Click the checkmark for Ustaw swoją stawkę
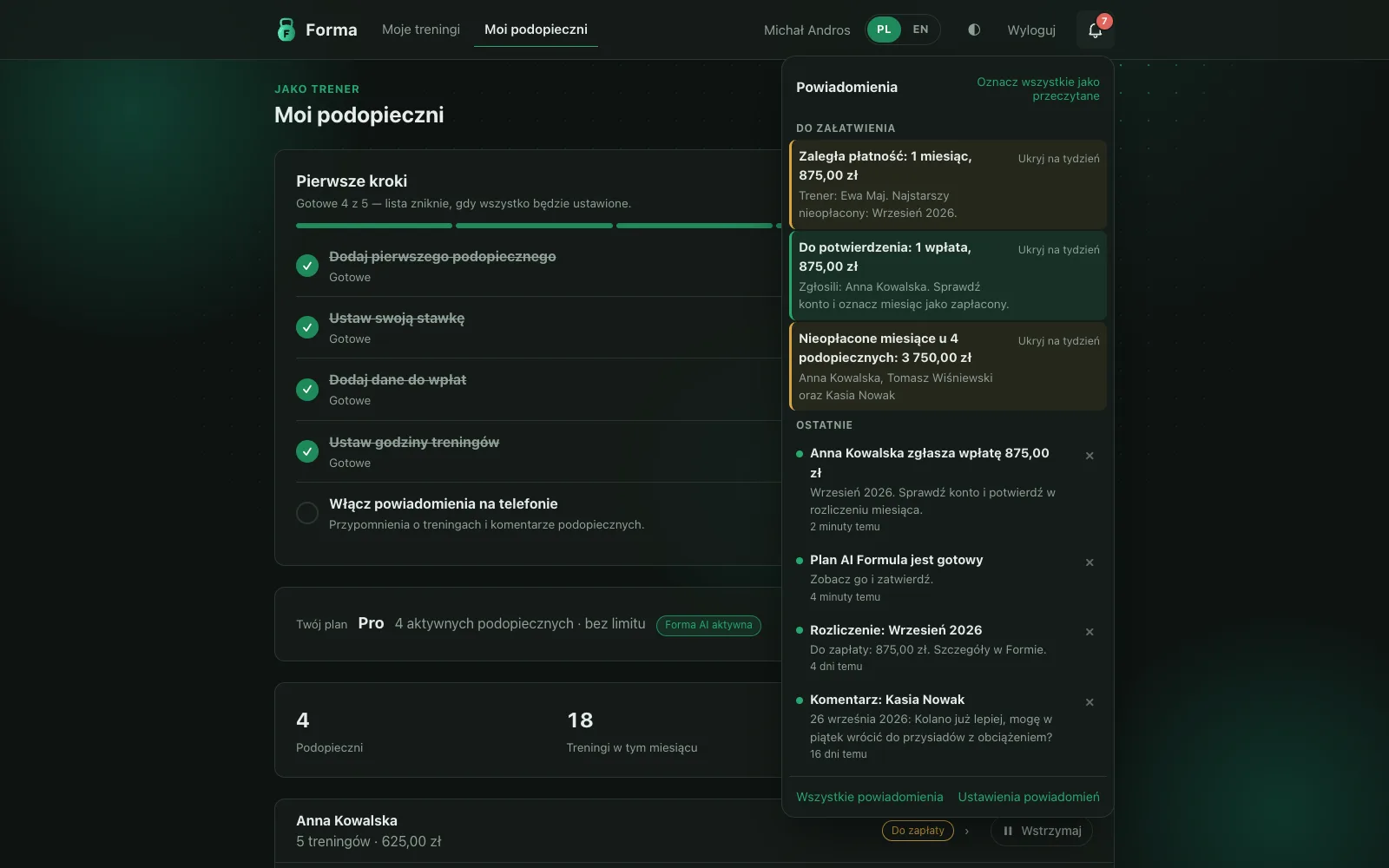This screenshot has height=868, width=1389. pyautogui.click(x=307, y=327)
